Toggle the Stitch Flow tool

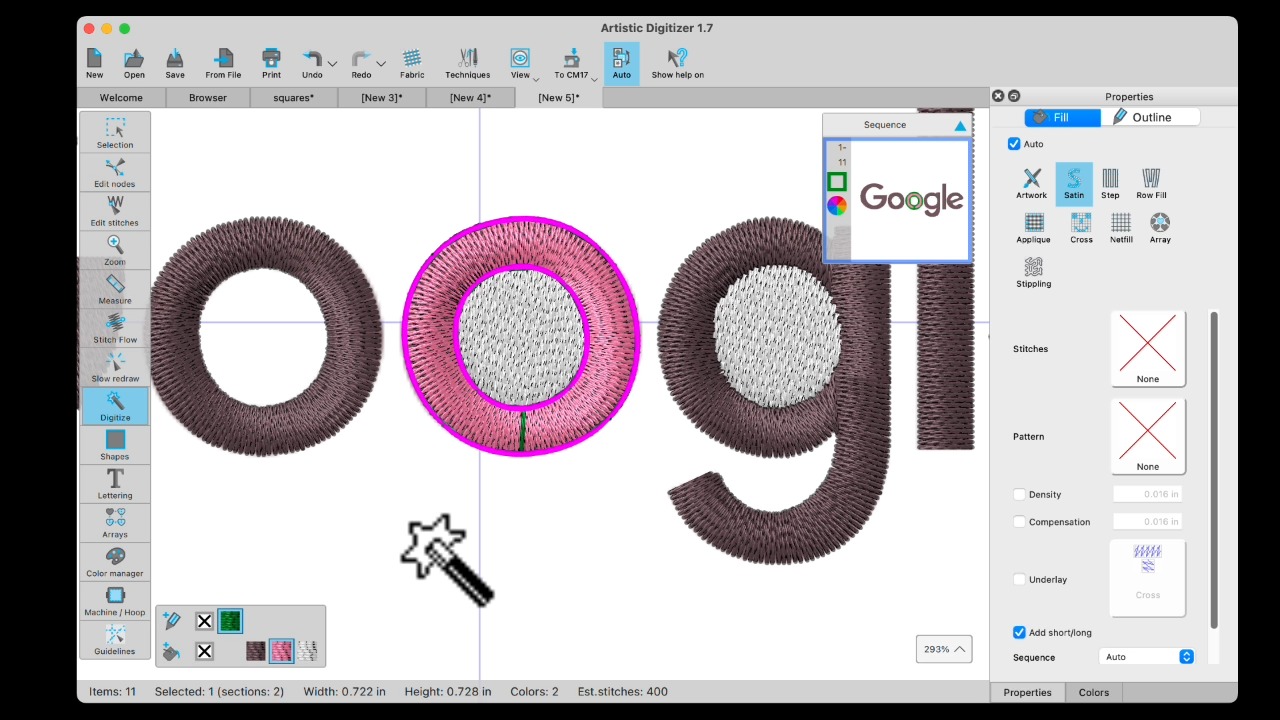pos(115,327)
